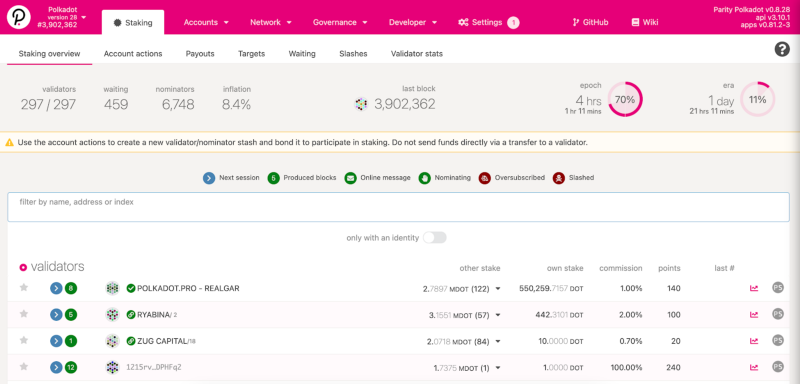The height and width of the screenshot is (384, 800).
Task: Click the Polkadot logo icon
Action: click(x=17, y=17)
